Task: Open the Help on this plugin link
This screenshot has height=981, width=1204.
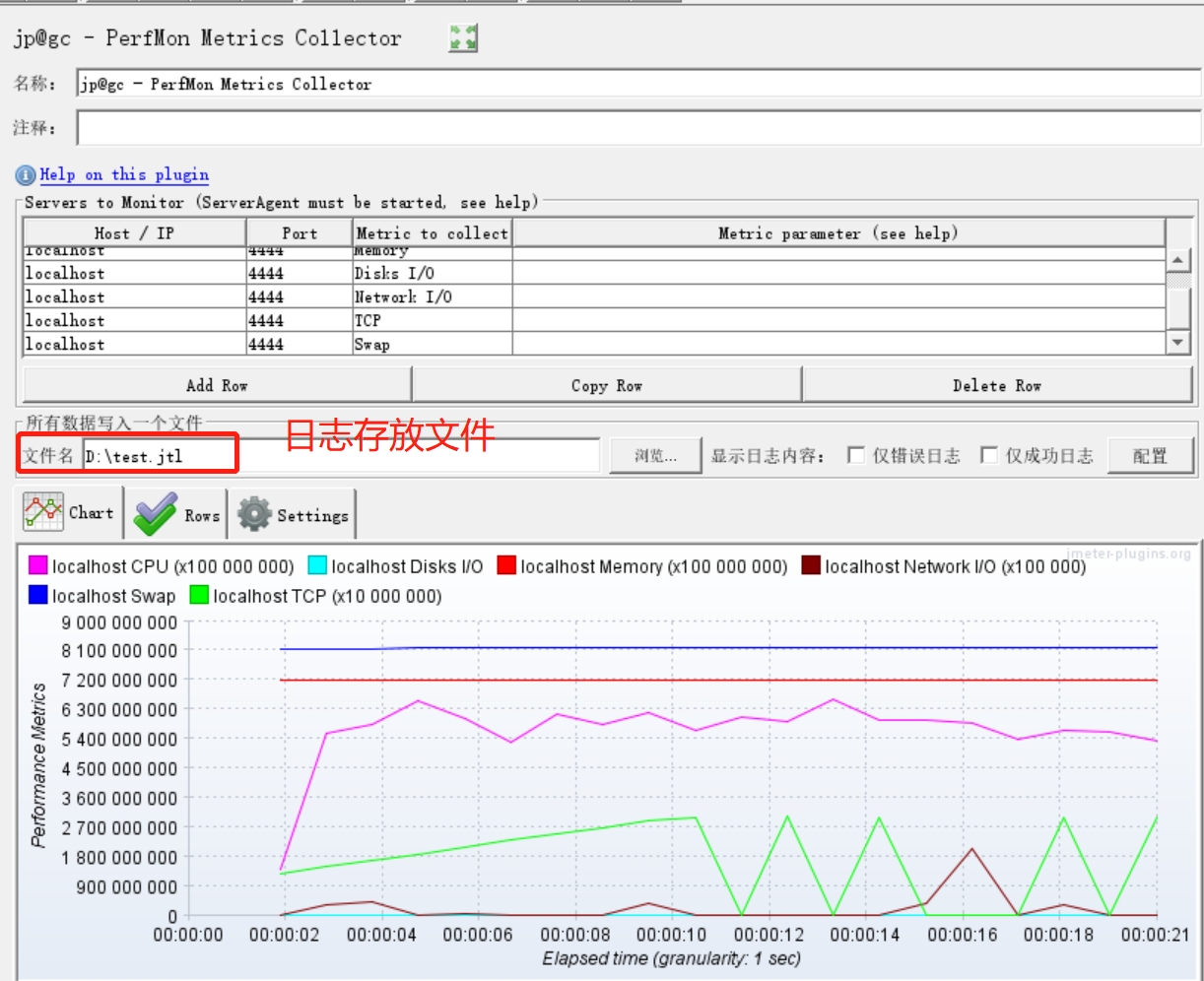Action: (124, 174)
